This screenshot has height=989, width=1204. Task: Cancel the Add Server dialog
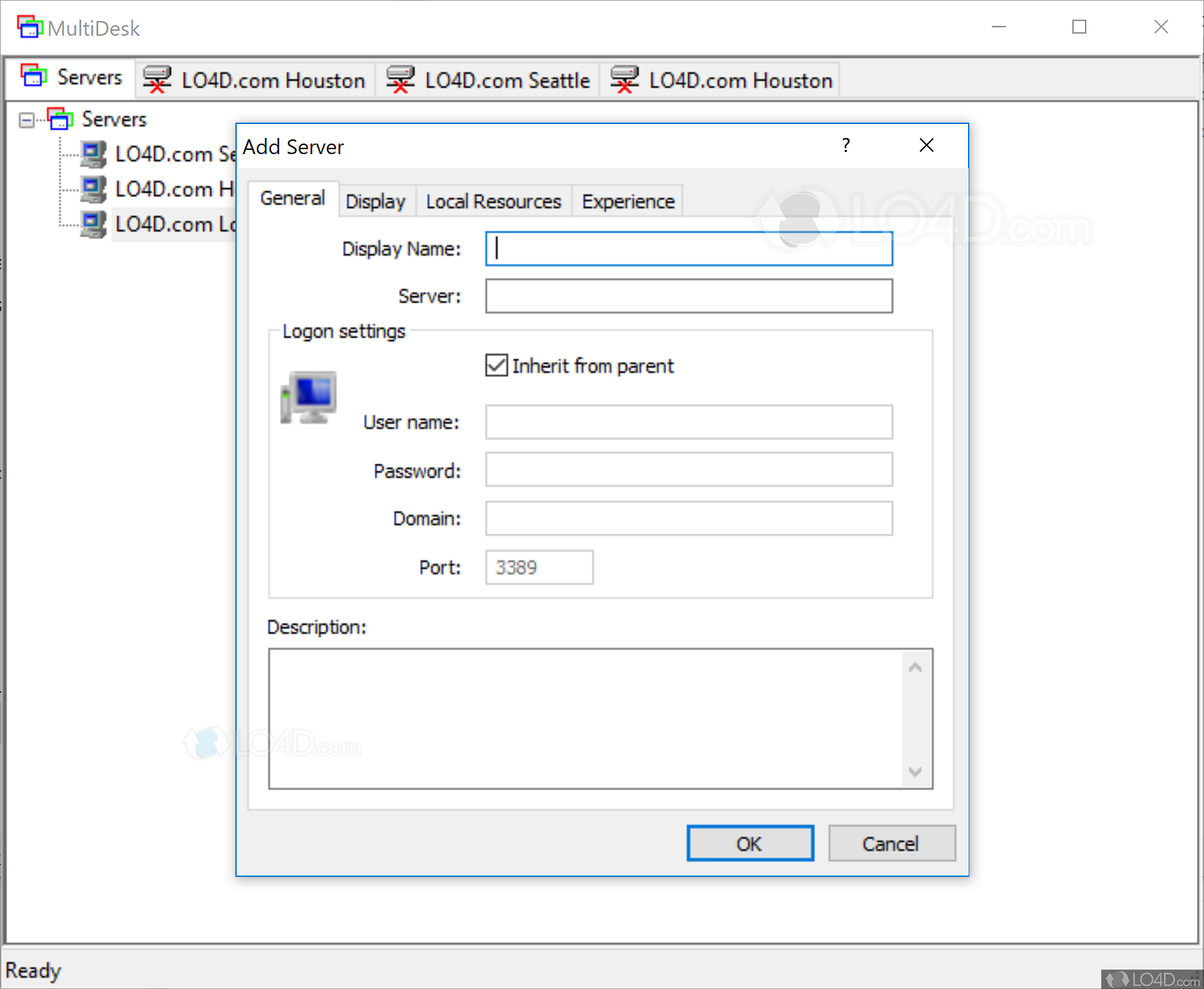point(891,843)
